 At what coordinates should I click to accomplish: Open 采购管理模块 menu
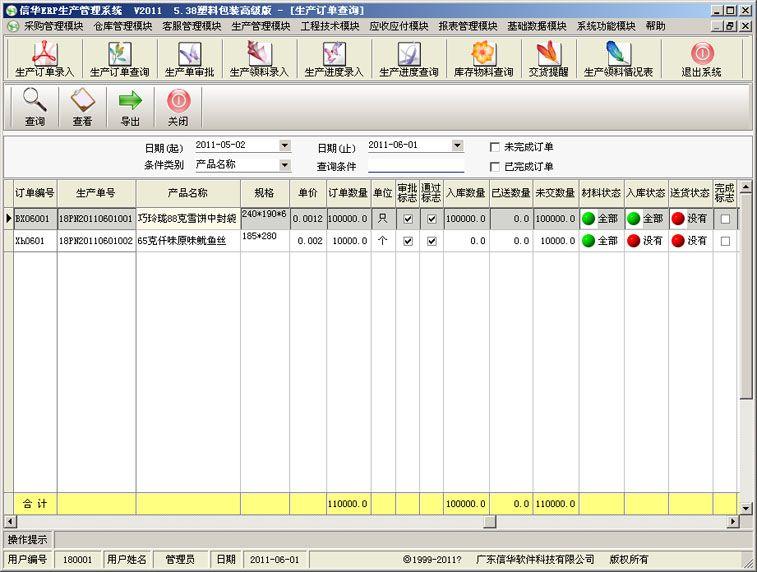(x=54, y=26)
